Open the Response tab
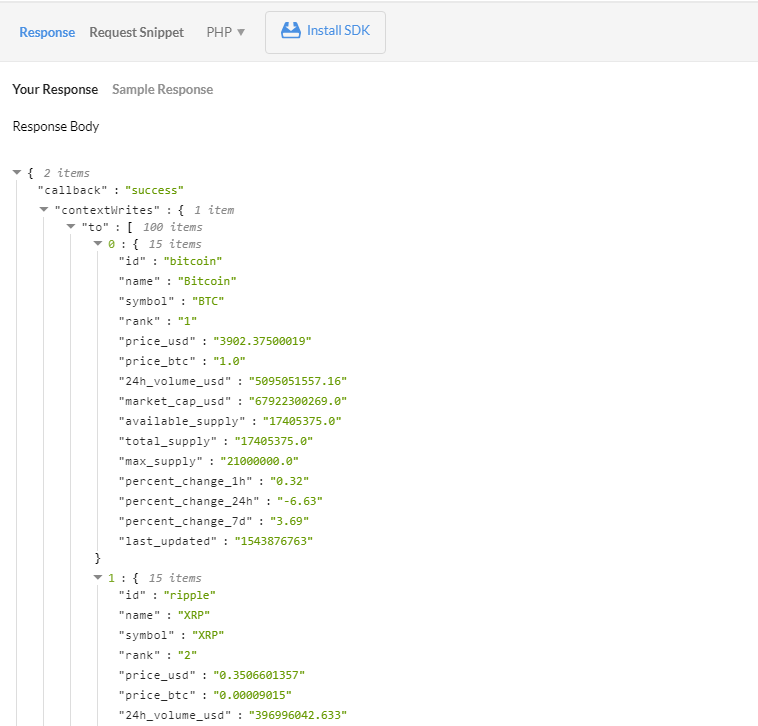Viewport: 758px width, 726px height. [47, 32]
